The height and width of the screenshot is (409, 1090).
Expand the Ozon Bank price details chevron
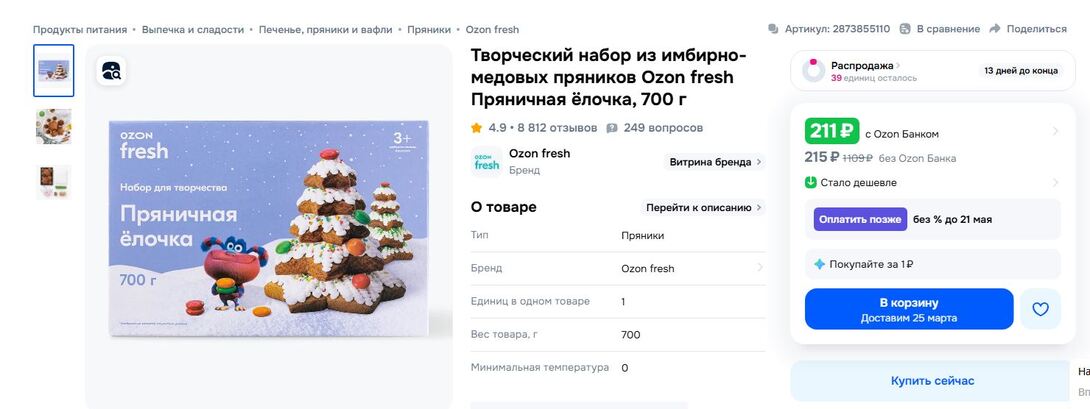point(1055,131)
